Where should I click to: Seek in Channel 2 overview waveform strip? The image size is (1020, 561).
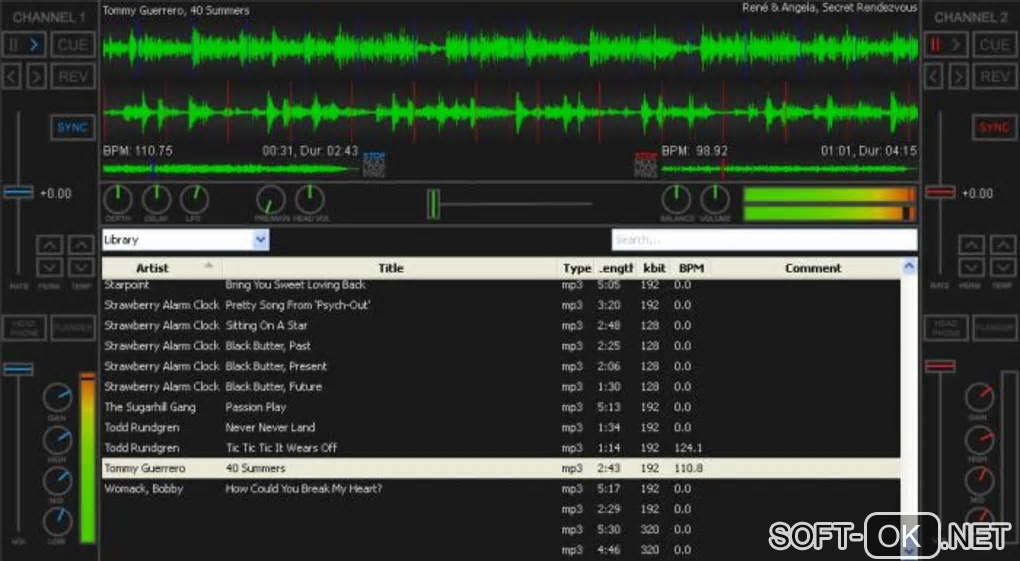[x=789, y=169]
